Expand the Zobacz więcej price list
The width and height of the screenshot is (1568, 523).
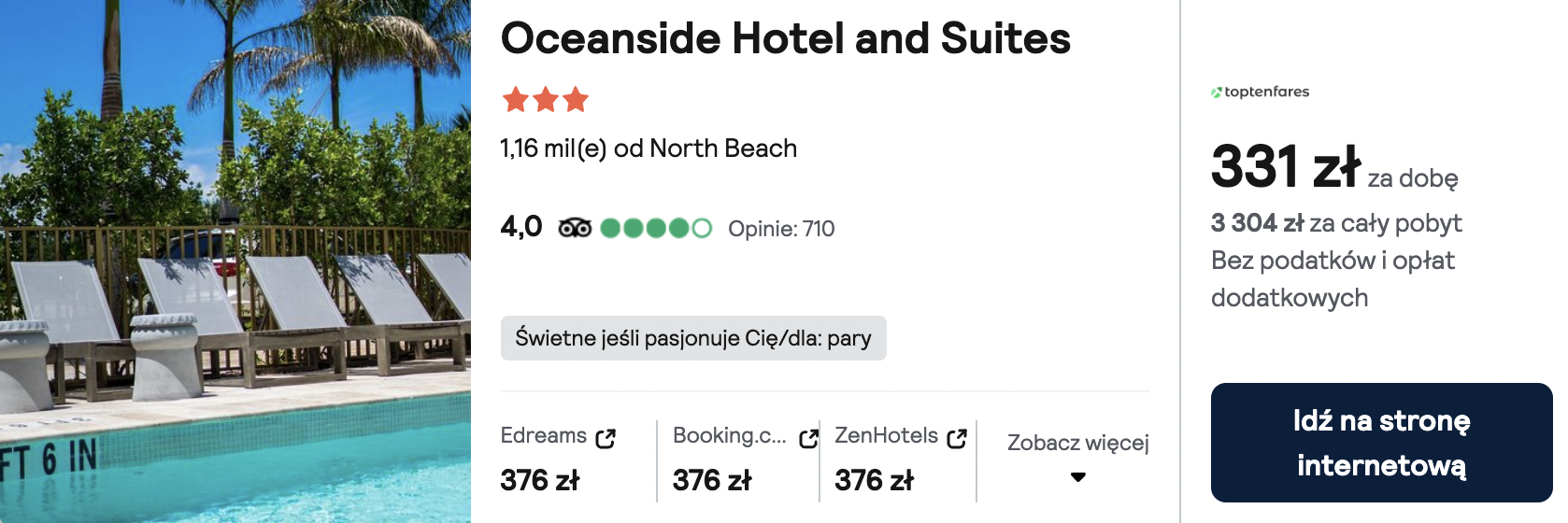(x=1077, y=443)
